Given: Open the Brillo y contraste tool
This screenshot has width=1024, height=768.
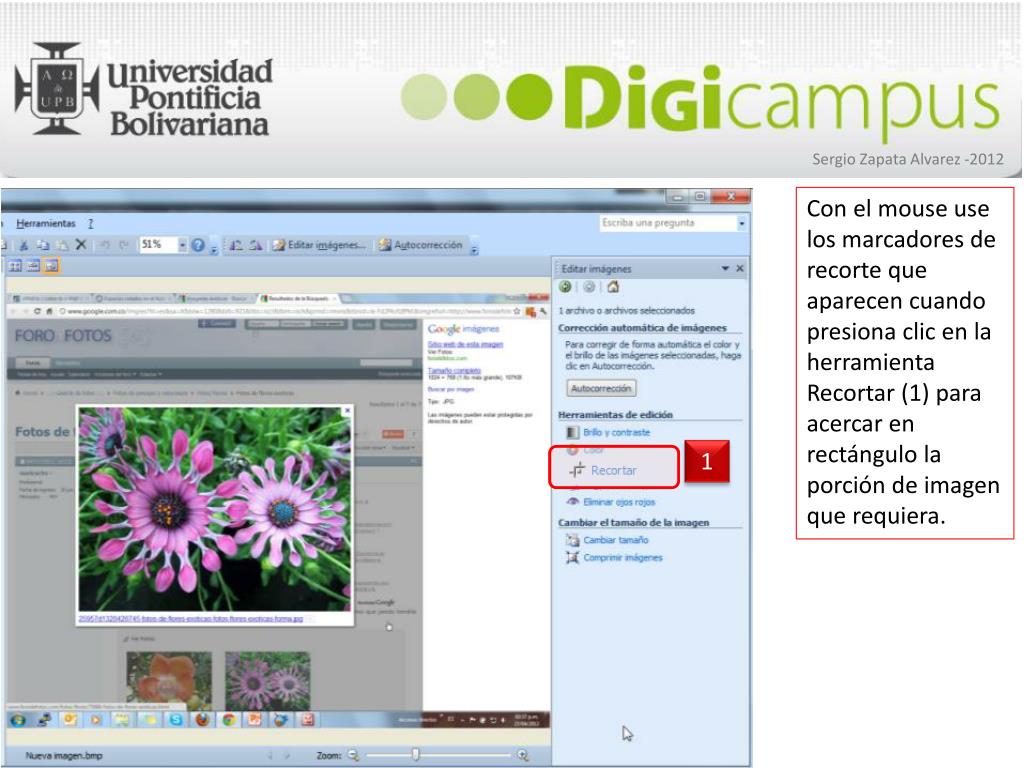Looking at the screenshot, I should click(616, 432).
